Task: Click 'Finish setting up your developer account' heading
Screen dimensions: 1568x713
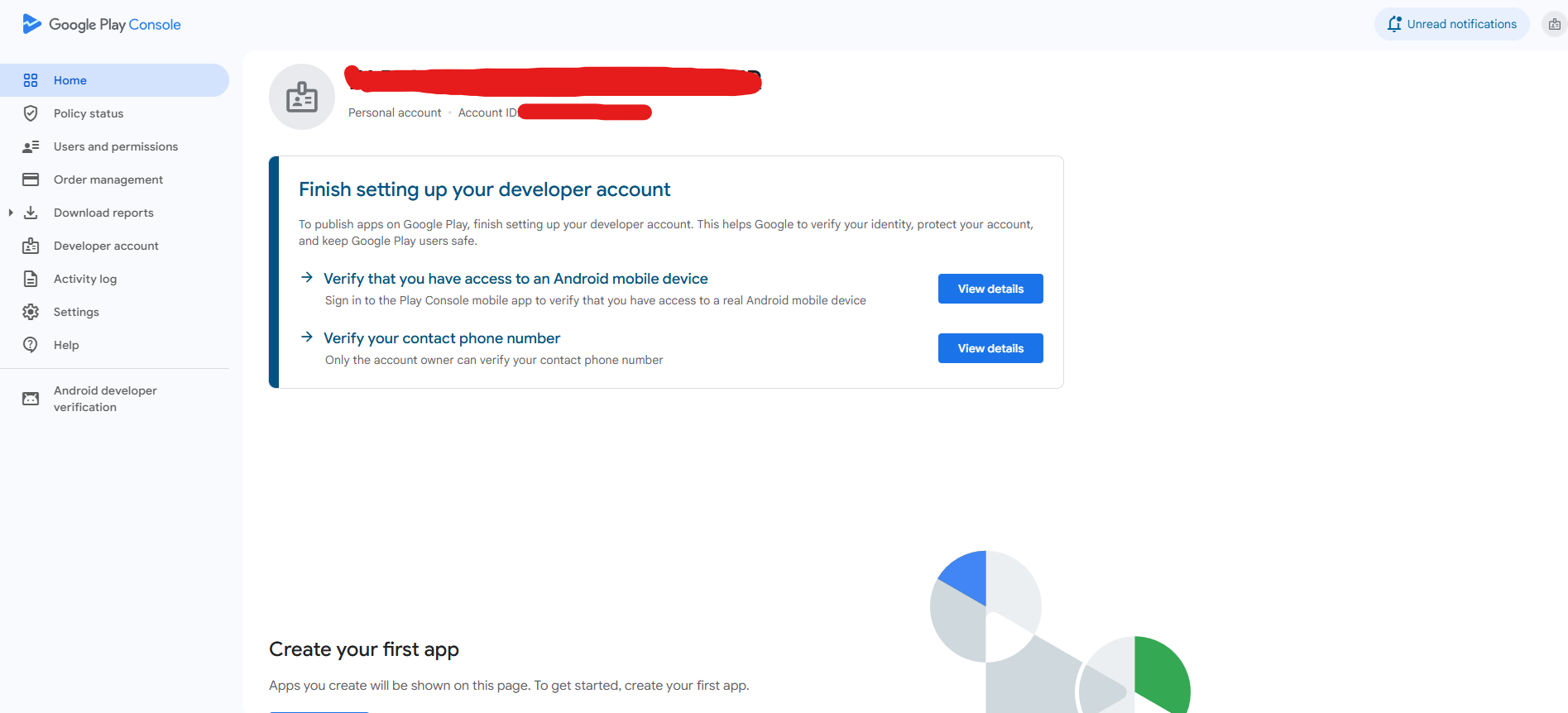Action: pyautogui.click(x=484, y=189)
